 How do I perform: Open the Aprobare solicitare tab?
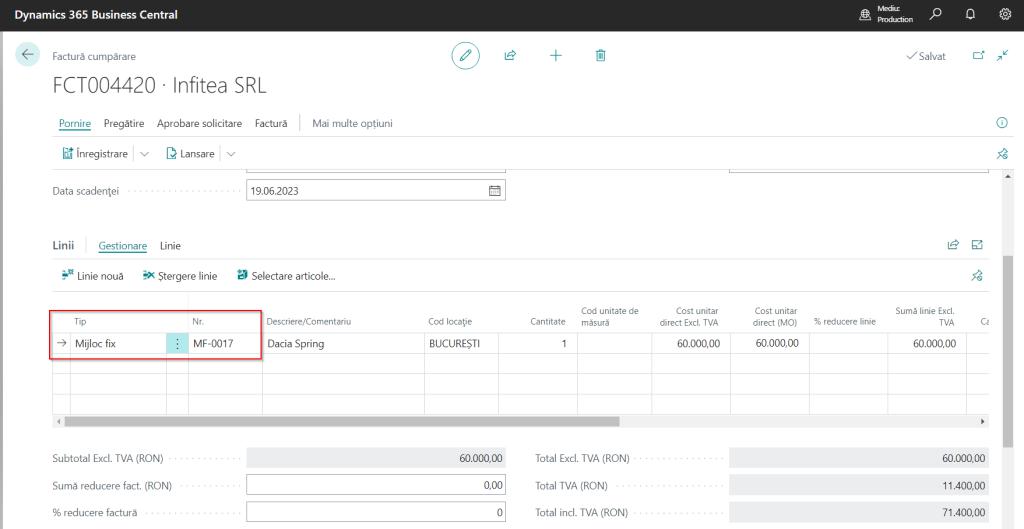pos(199,123)
